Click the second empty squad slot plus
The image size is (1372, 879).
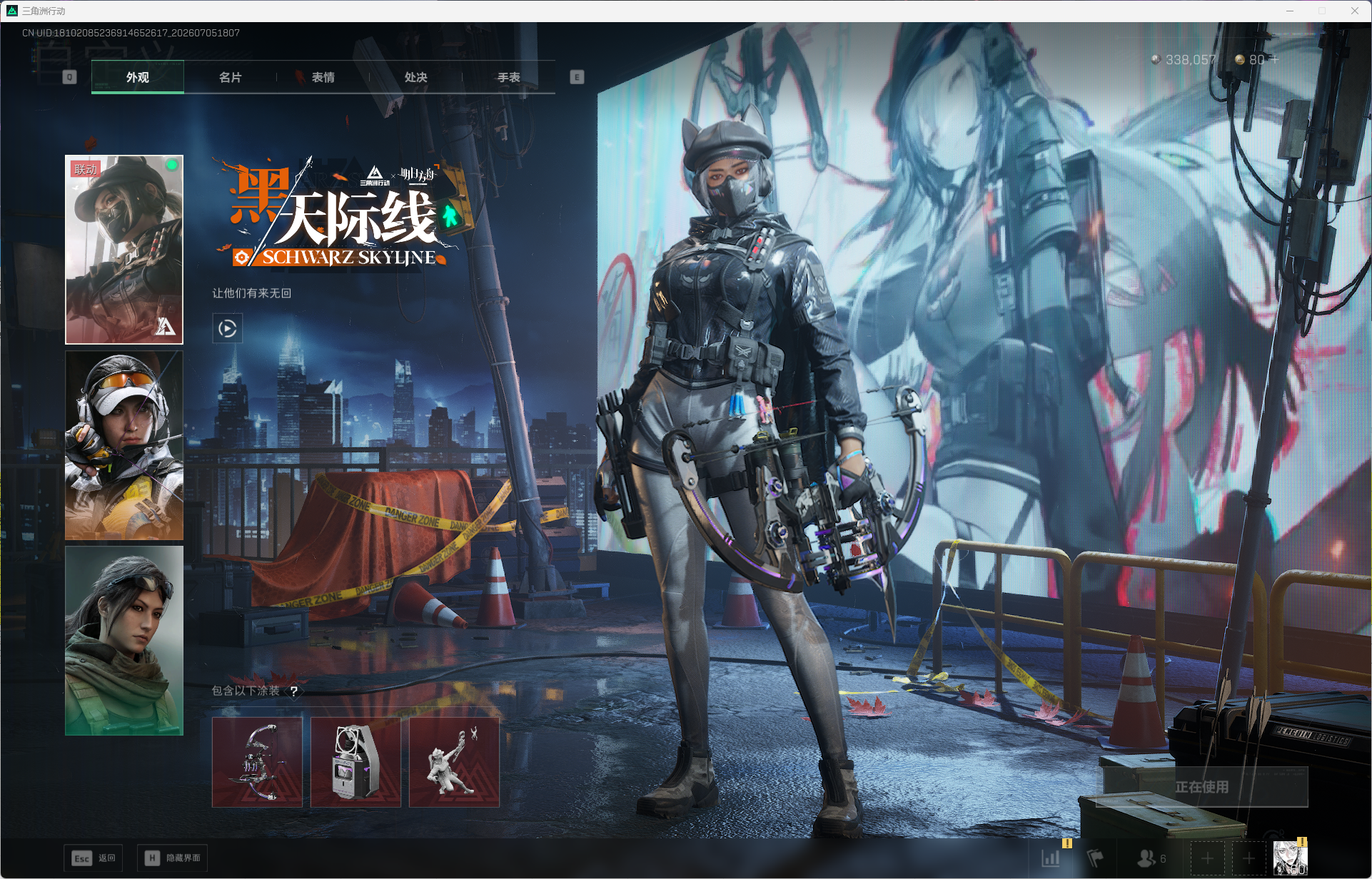(x=1249, y=858)
